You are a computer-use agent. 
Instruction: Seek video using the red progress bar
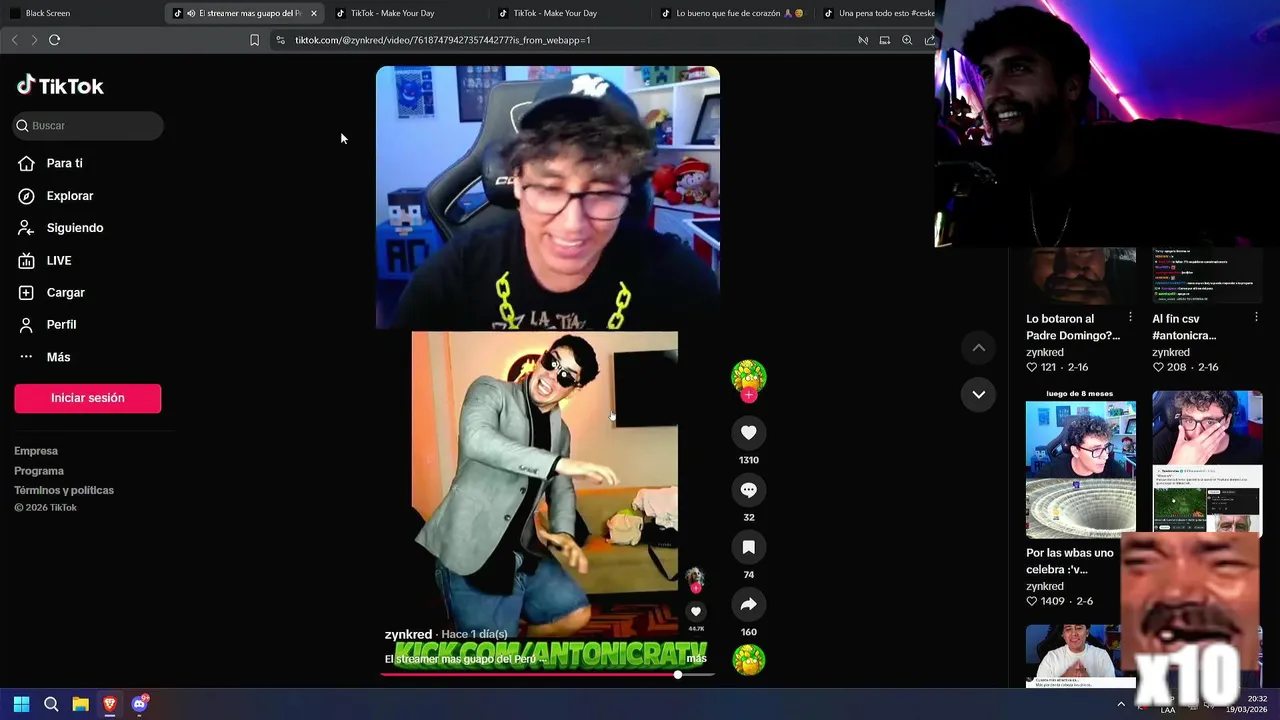tap(547, 674)
